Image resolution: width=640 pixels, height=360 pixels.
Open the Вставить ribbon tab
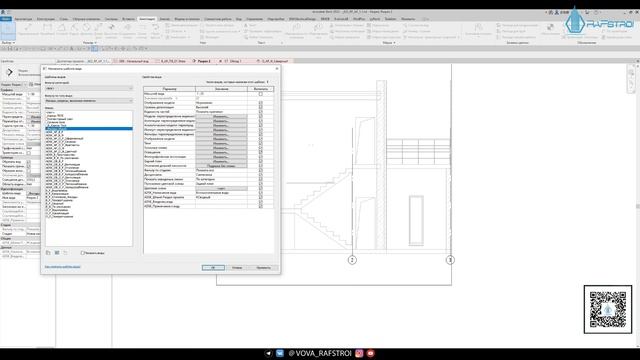click(128, 19)
